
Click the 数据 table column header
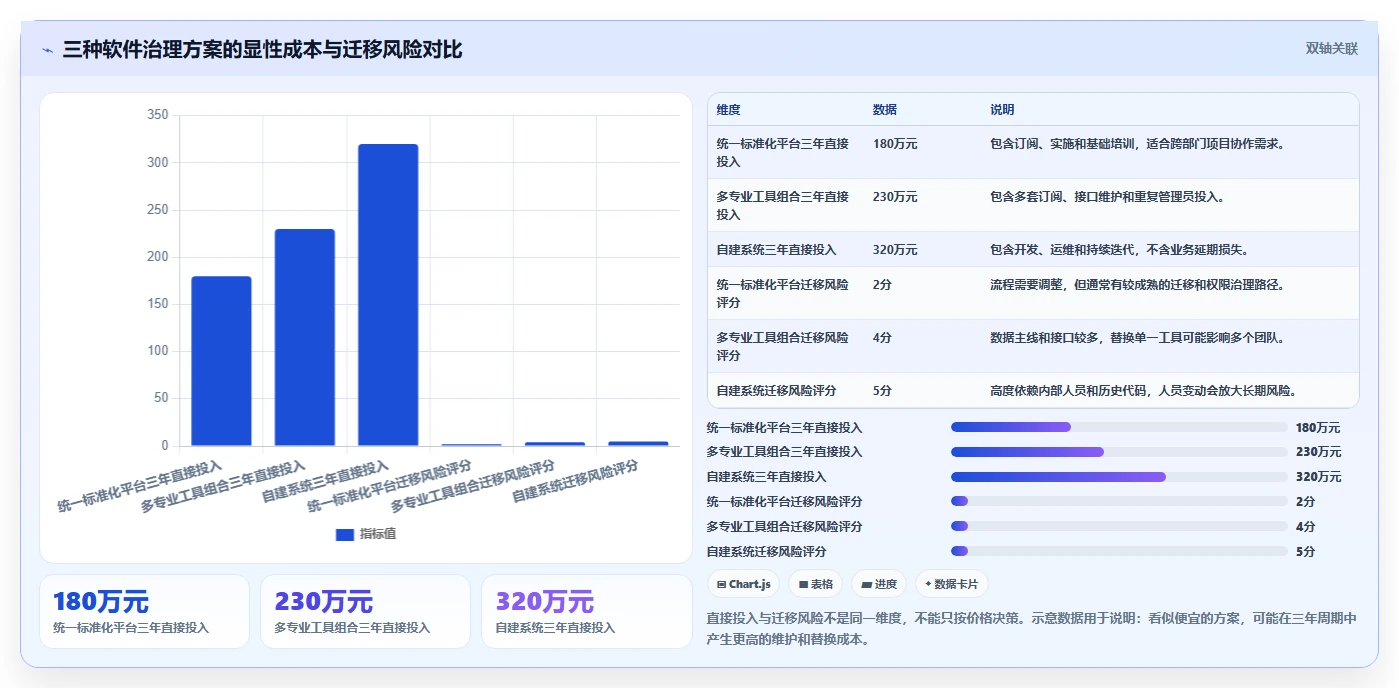pyautogui.click(x=885, y=110)
